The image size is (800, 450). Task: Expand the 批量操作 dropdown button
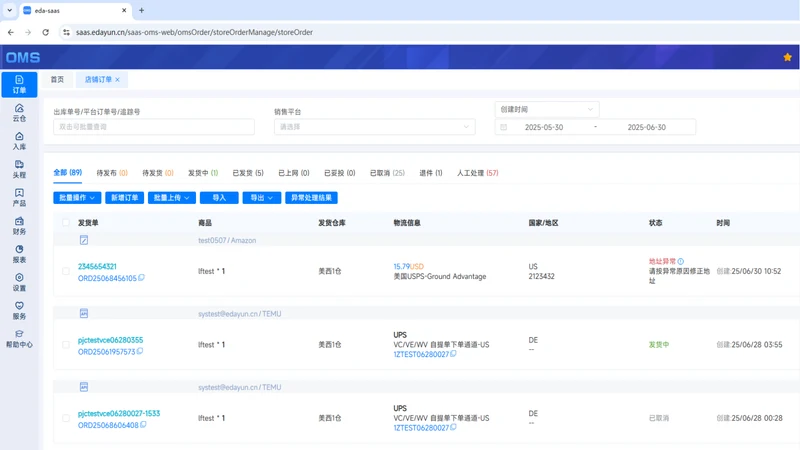click(77, 197)
